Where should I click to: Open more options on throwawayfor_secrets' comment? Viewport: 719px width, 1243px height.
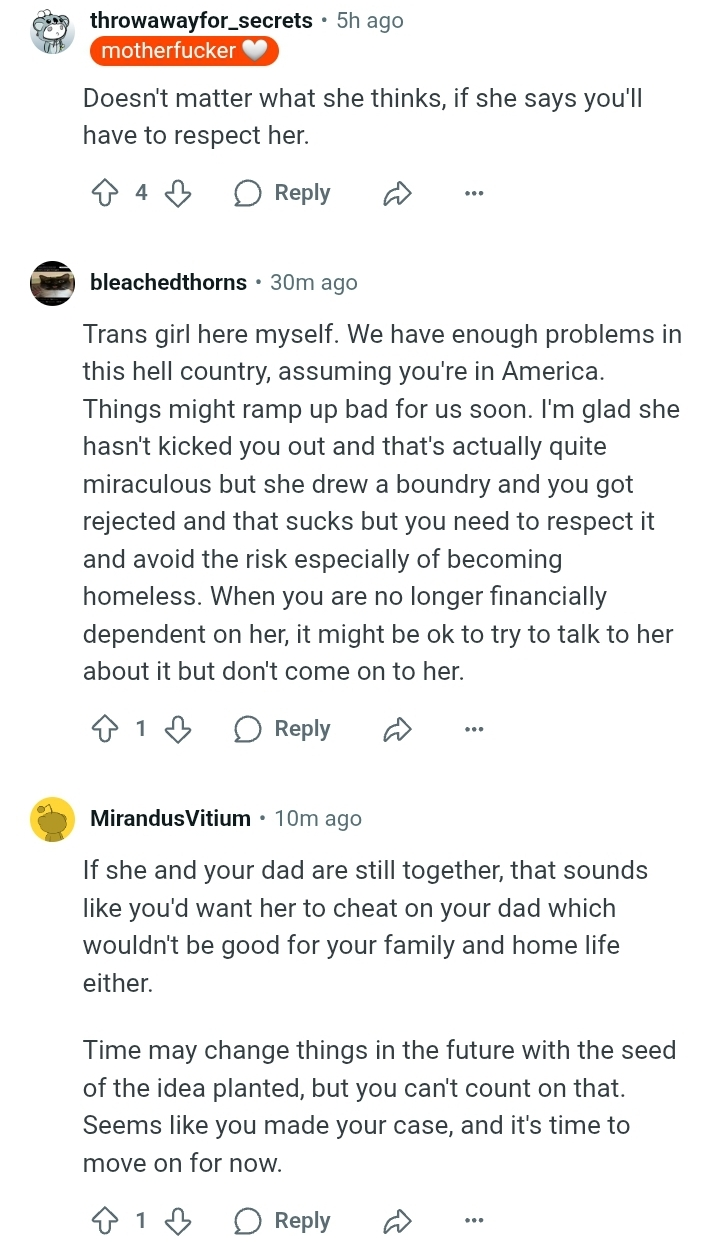(474, 194)
